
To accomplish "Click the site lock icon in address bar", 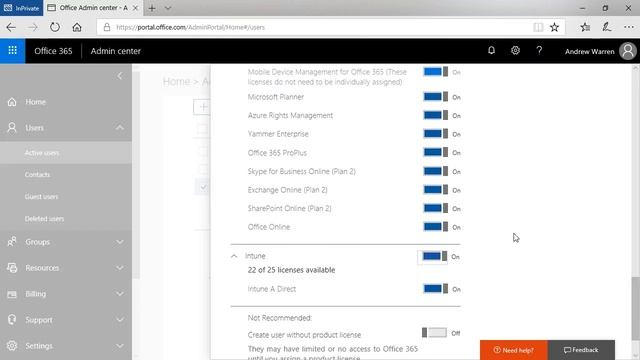I will pyautogui.click(x=107, y=27).
